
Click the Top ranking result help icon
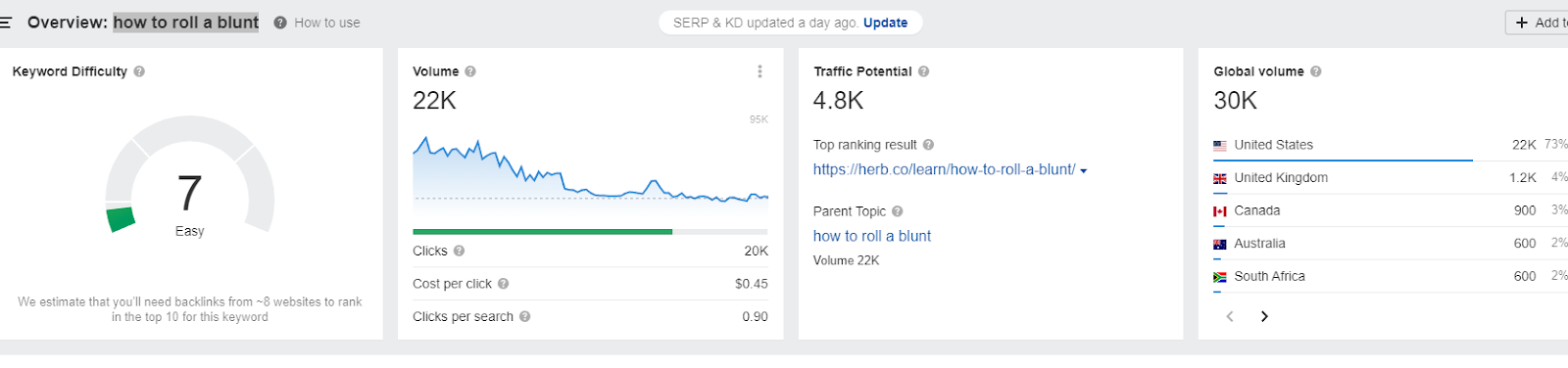coord(928,145)
